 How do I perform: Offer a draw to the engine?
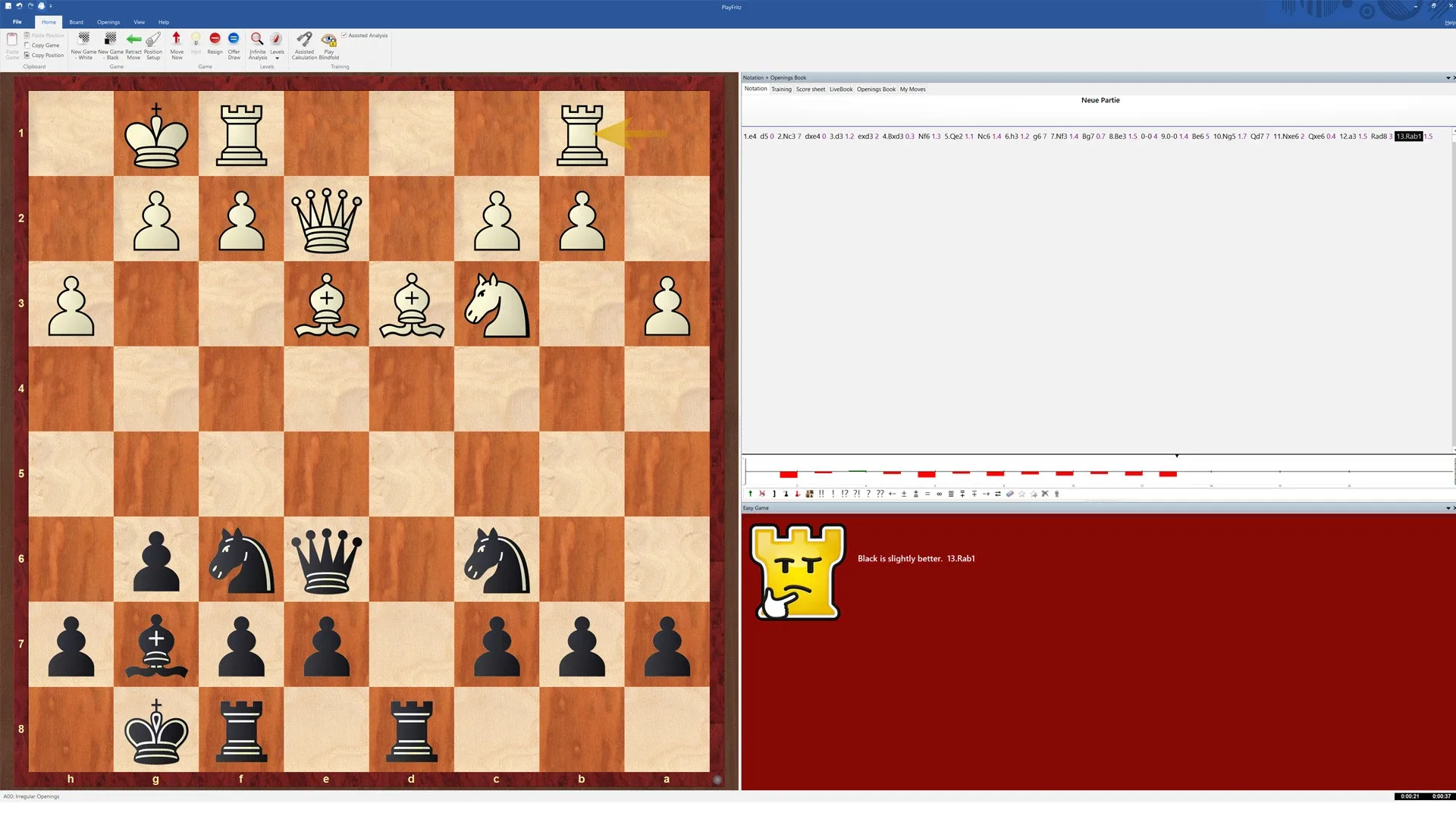[x=234, y=45]
